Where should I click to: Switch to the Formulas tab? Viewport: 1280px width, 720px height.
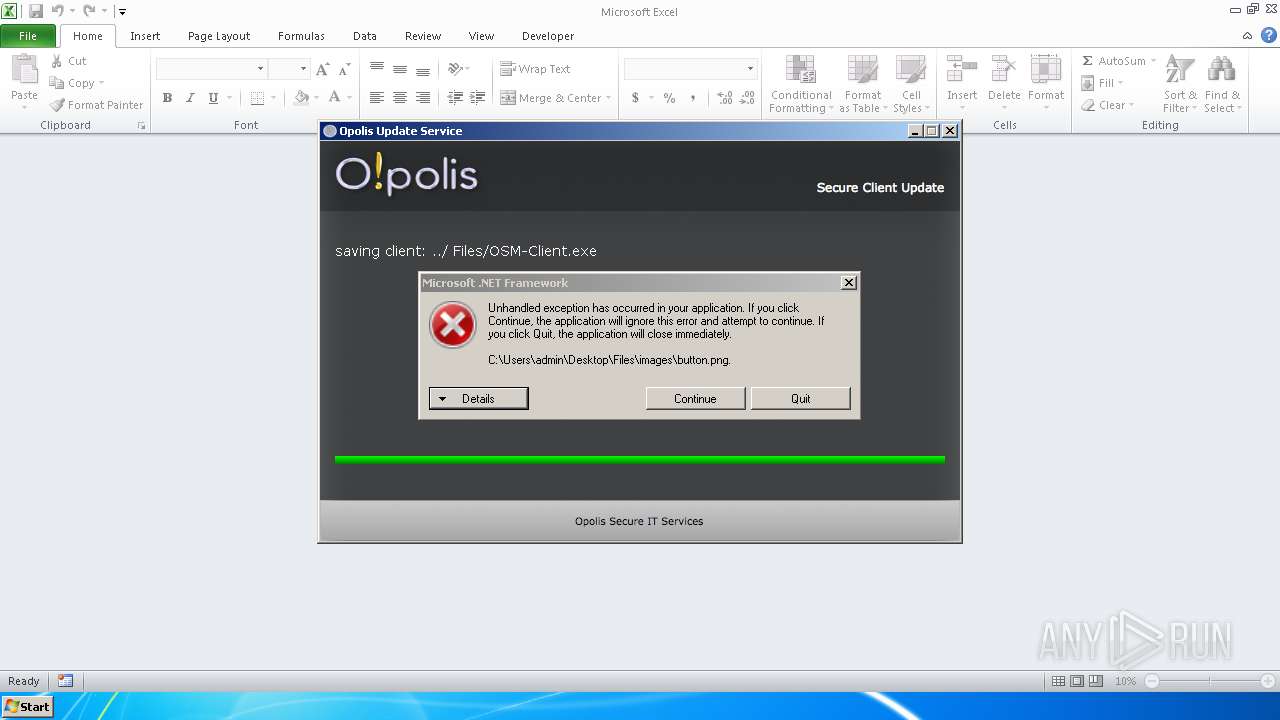(301, 36)
